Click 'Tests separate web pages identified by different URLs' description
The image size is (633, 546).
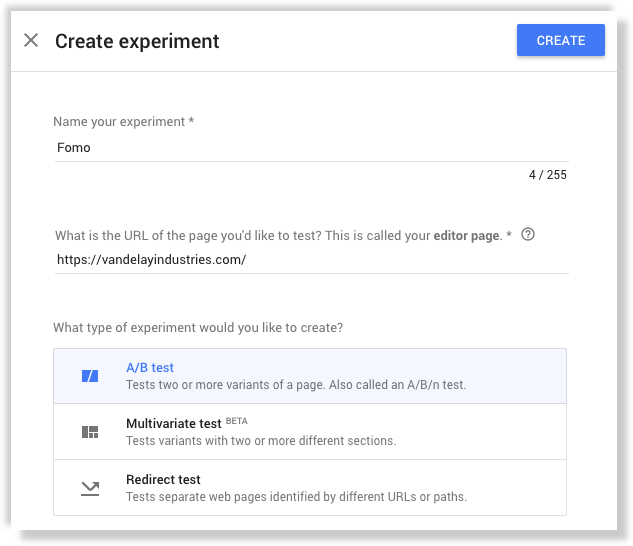(x=296, y=497)
